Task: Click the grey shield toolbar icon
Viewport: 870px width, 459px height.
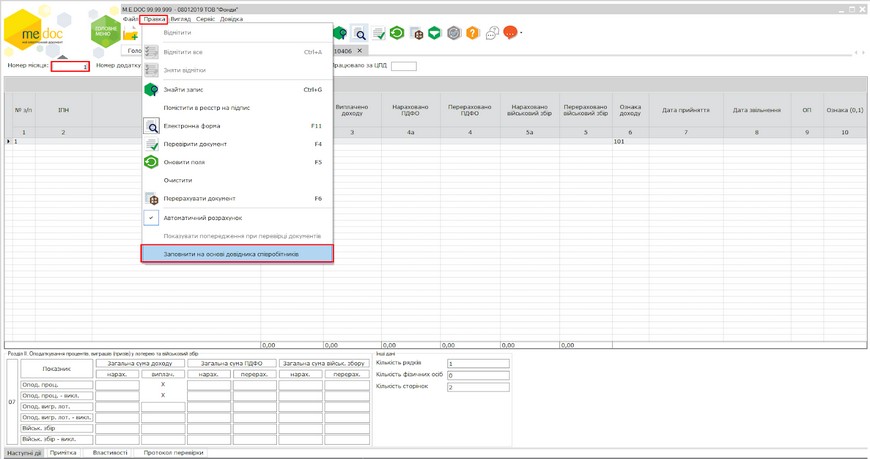Action: coord(454,34)
